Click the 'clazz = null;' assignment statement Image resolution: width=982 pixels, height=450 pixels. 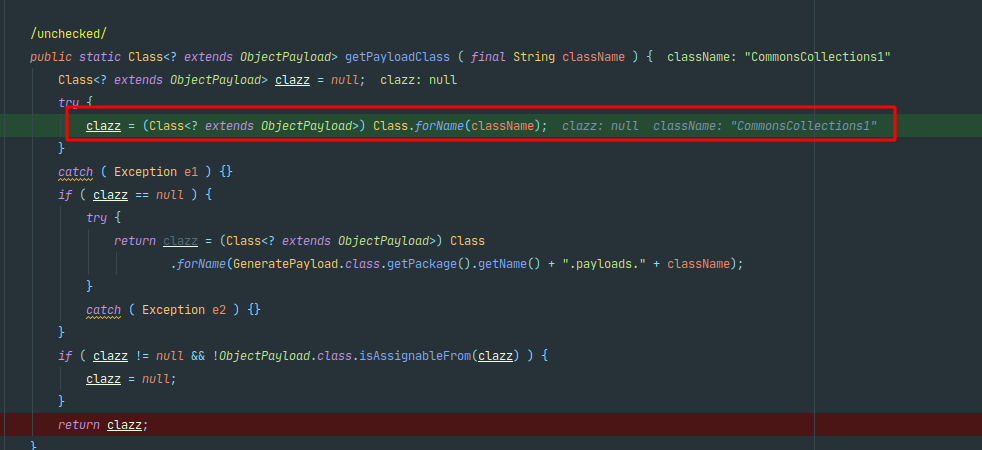[130, 379]
